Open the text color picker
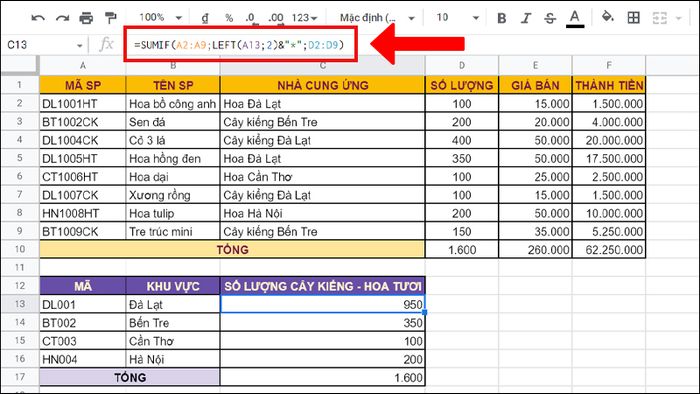This screenshot has height=394, width=700. [x=575, y=18]
